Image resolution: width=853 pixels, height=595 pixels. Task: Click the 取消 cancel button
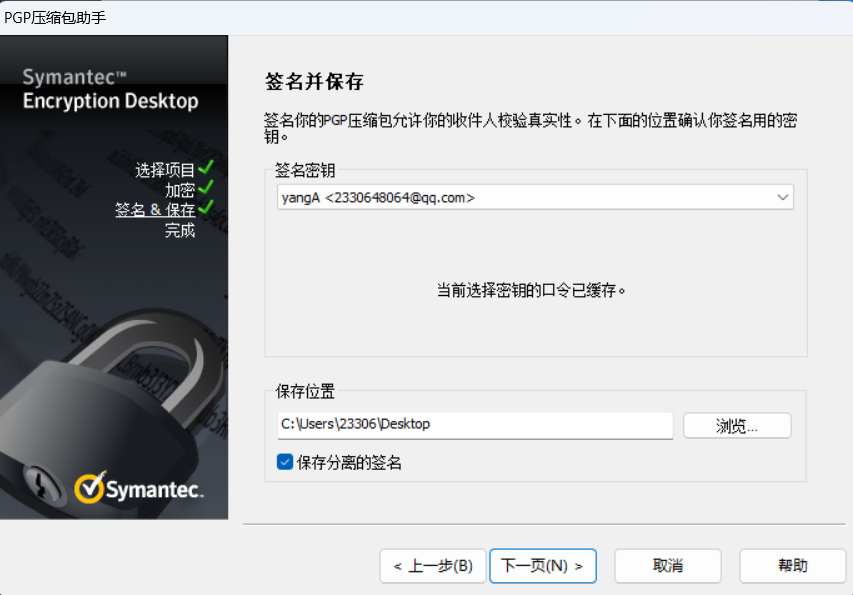point(667,566)
